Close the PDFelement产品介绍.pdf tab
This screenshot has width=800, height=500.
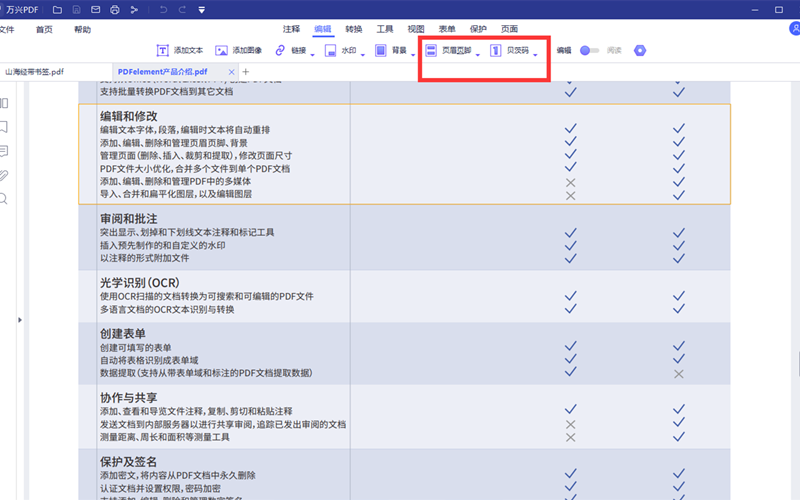(232, 73)
